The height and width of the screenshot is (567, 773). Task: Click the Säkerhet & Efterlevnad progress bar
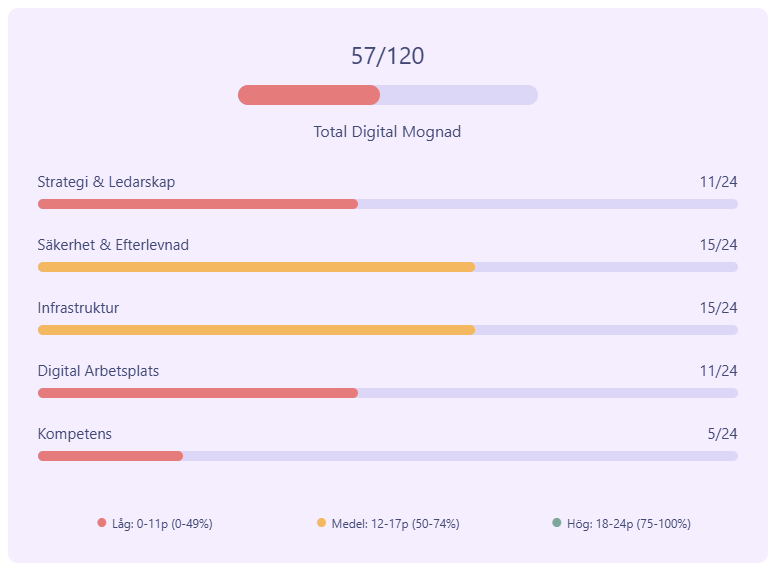tap(387, 267)
